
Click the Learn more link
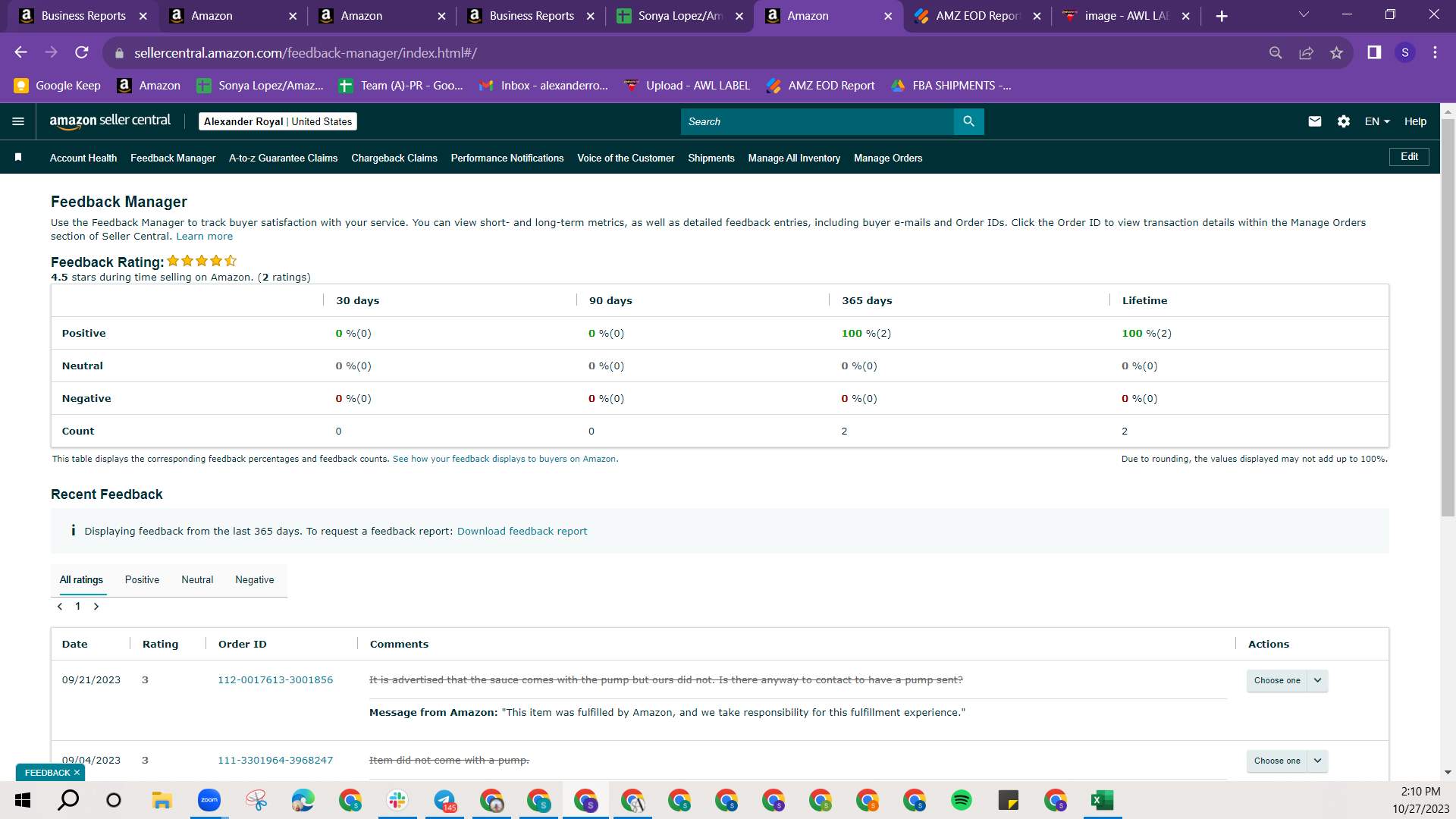205,237
